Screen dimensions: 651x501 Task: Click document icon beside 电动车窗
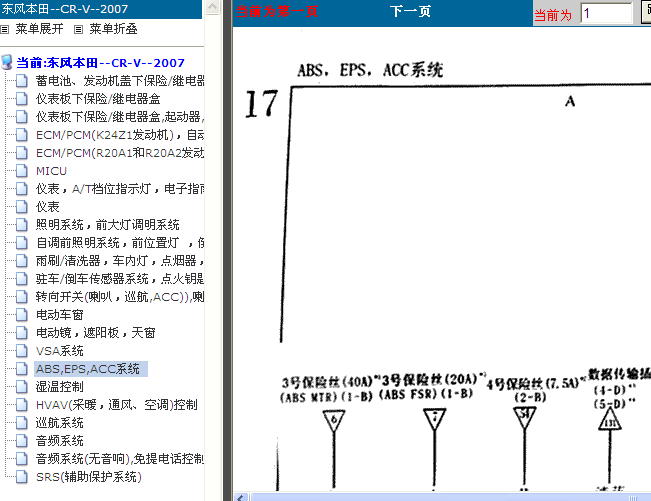click(22, 315)
